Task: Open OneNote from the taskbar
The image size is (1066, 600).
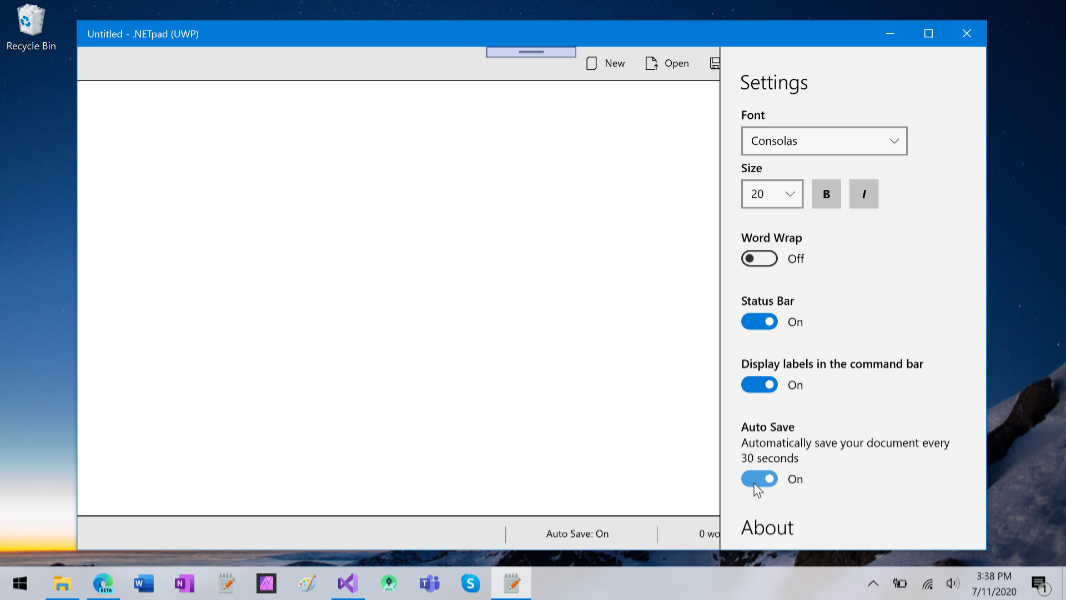Action: [x=184, y=583]
